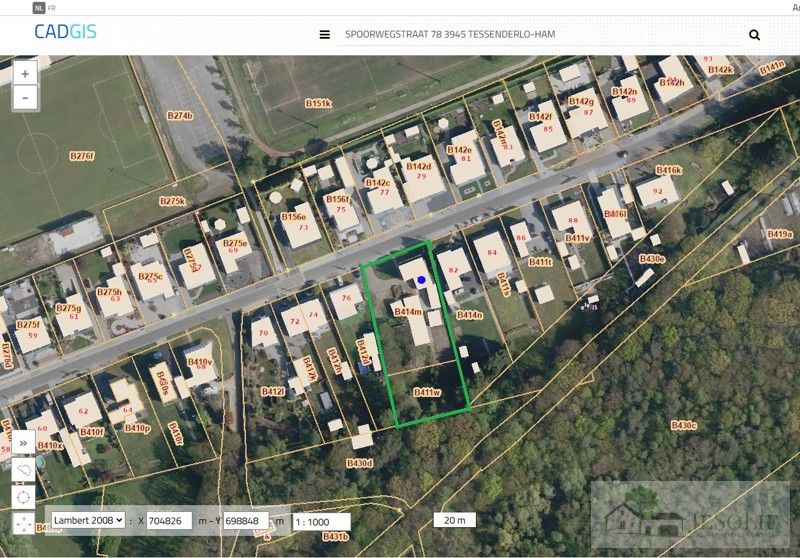Image resolution: width=800 pixels, height=558 pixels.
Task: Click parcel label B414n
Action: click(x=469, y=315)
